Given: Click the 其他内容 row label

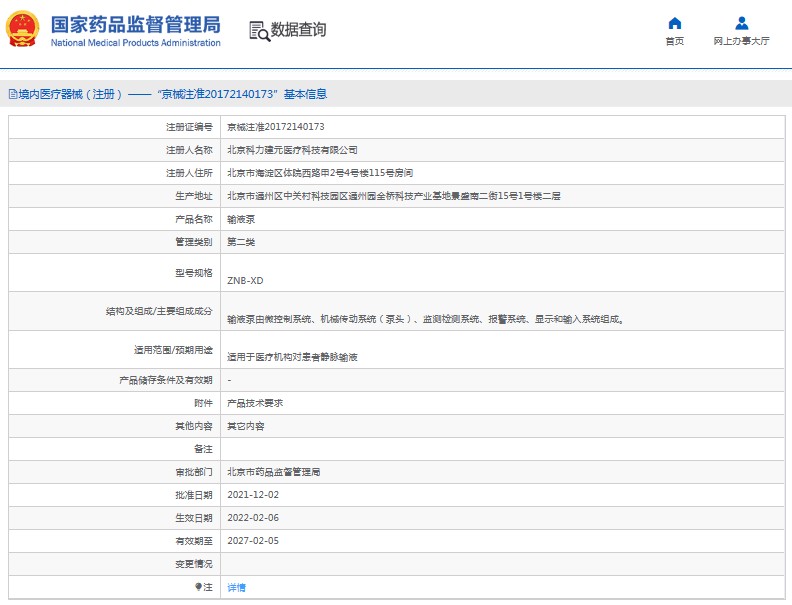Looking at the screenshot, I should pyautogui.click(x=194, y=426).
